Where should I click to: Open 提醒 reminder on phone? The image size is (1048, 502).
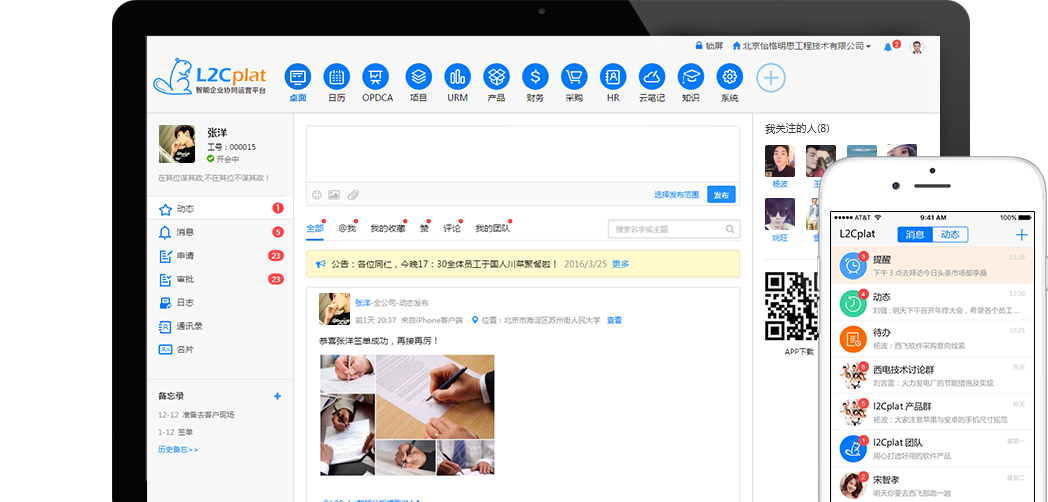point(932,265)
